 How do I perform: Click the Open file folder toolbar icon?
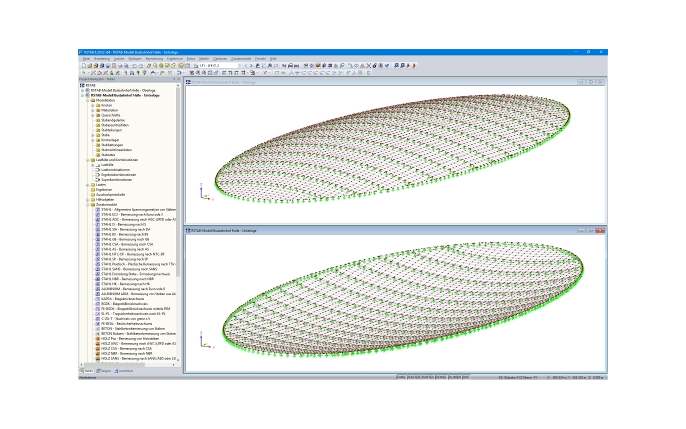point(90,66)
